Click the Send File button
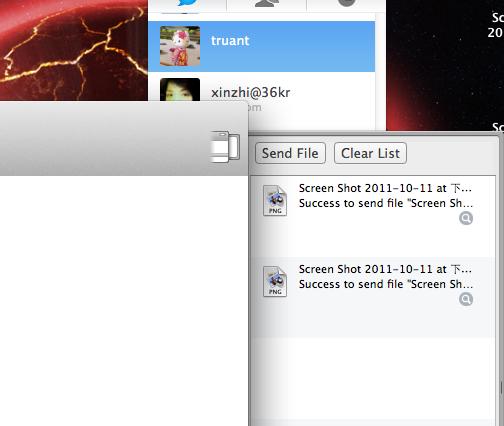The width and height of the screenshot is (504, 426). click(290, 153)
